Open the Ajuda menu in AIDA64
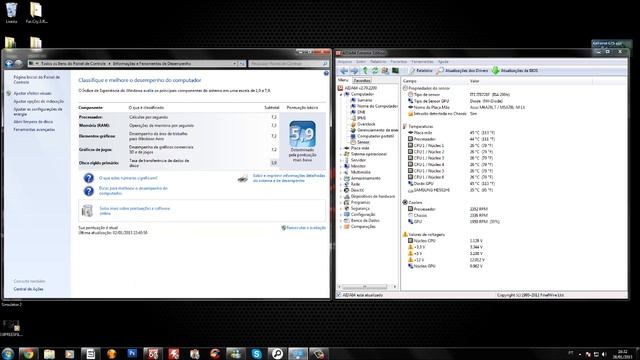The height and width of the screenshot is (360, 640). pos(443,62)
